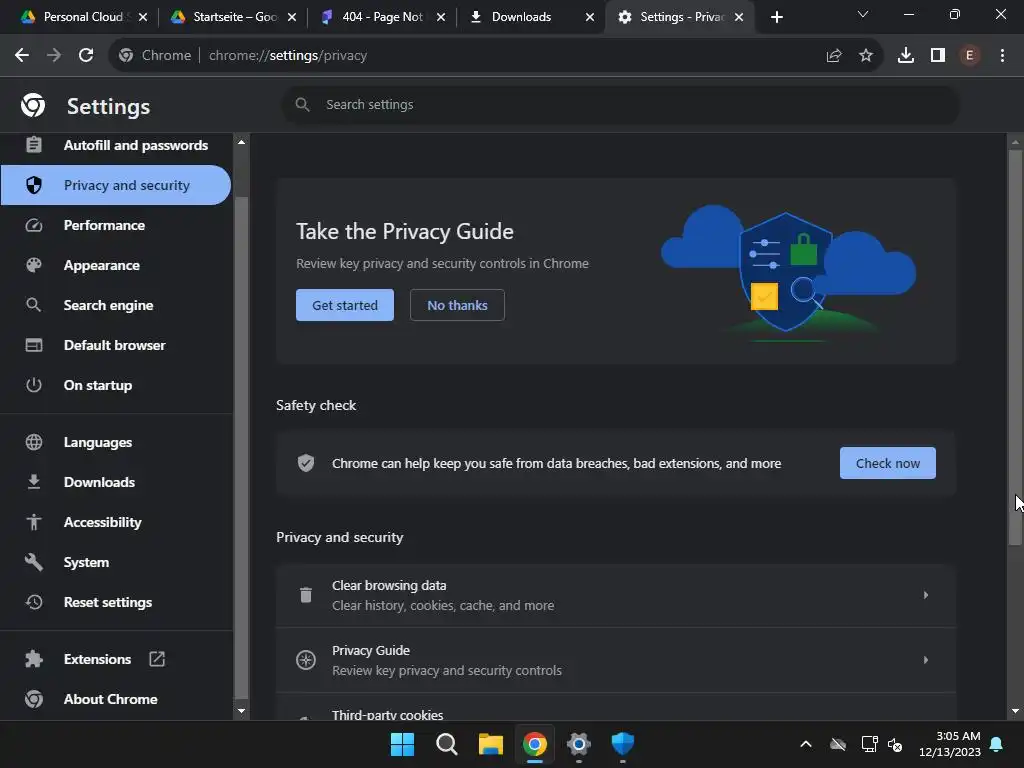The image size is (1024, 768).
Task: Select Privacy and security in sidebar
Action: coord(116,185)
